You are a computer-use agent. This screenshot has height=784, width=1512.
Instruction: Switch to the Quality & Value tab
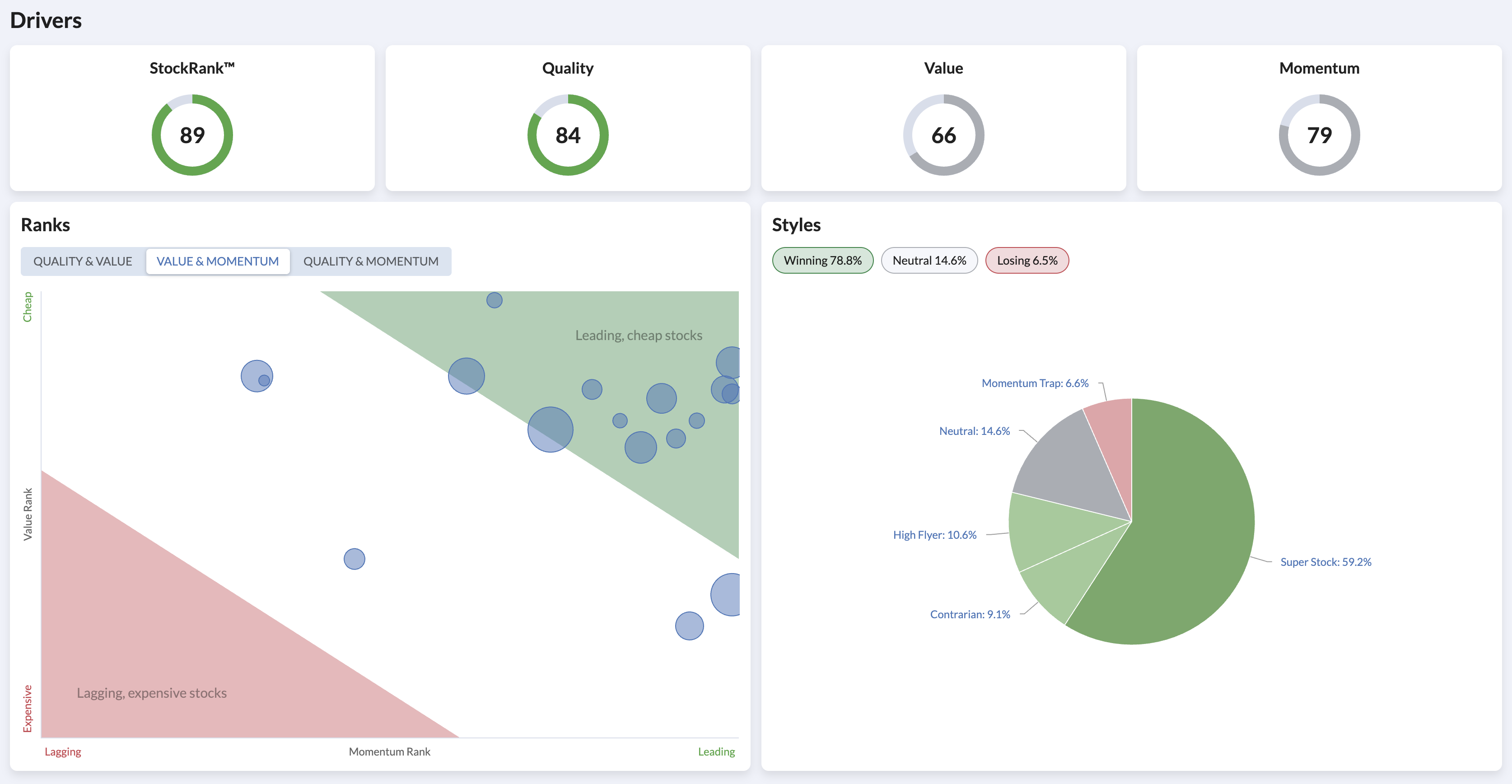click(x=83, y=261)
